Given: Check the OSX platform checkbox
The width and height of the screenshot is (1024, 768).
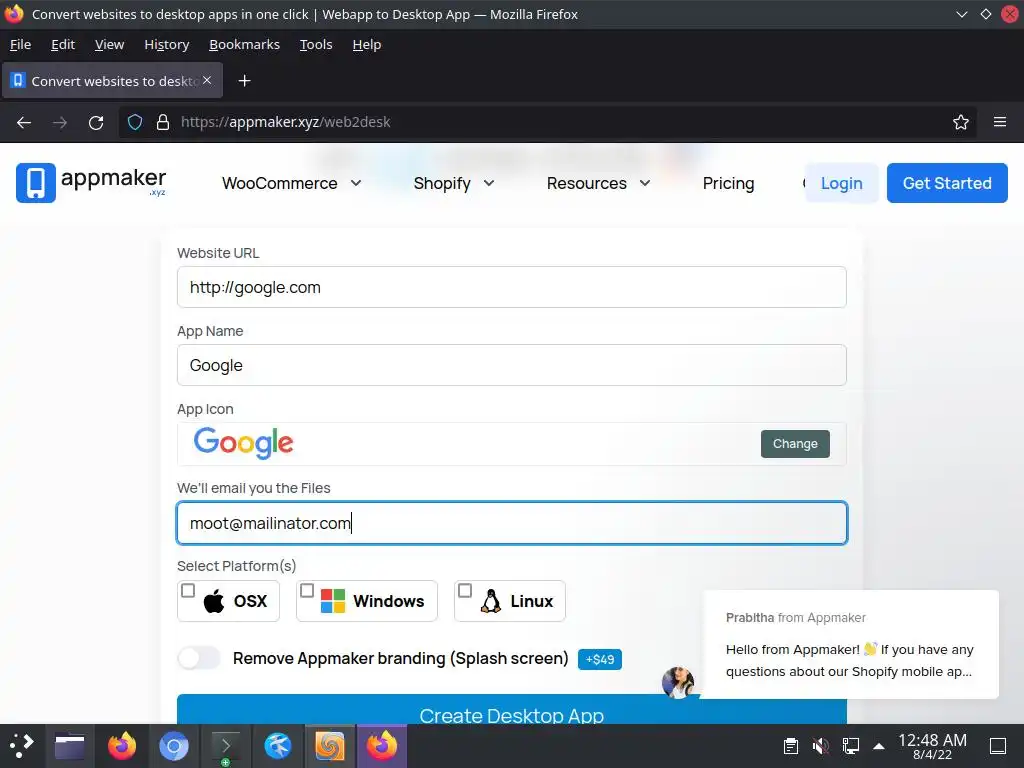Looking at the screenshot, I should (x=188, y=590).
